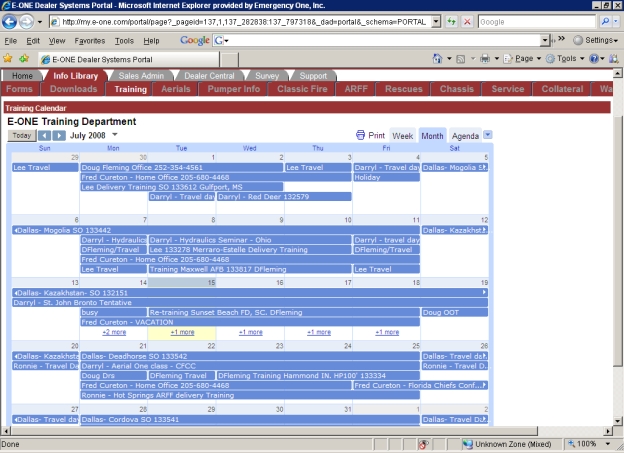The height and width of the screenshot is (453, 624).
Task: Click in the address bar URL field
Action: tap(244, 22)
